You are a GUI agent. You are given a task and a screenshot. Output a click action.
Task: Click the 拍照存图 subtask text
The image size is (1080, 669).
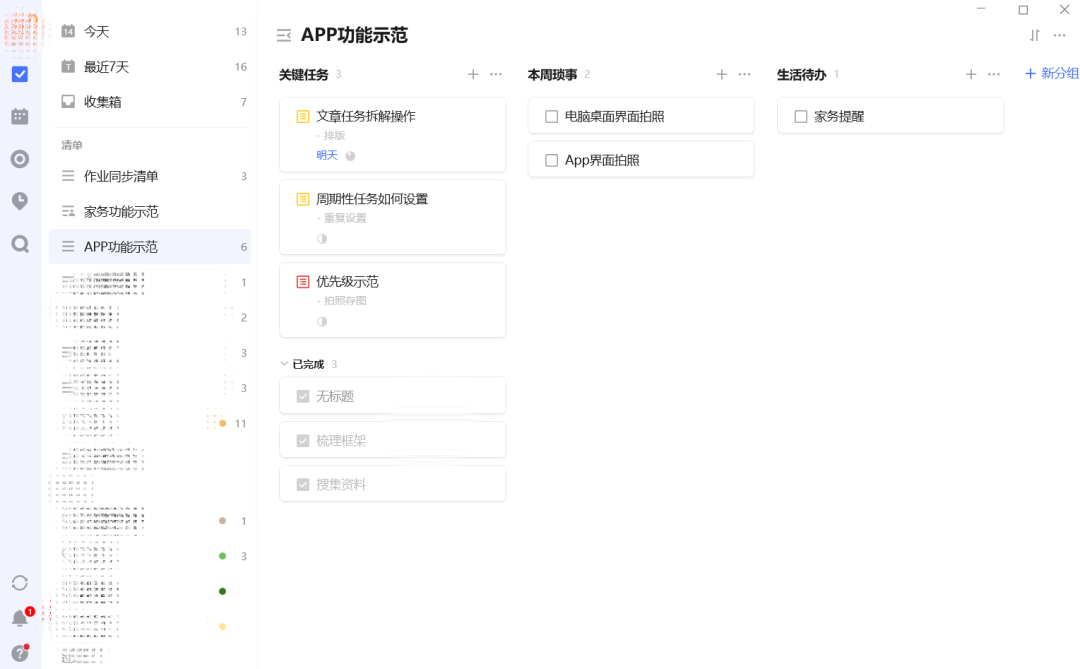[x=345, y=301]
